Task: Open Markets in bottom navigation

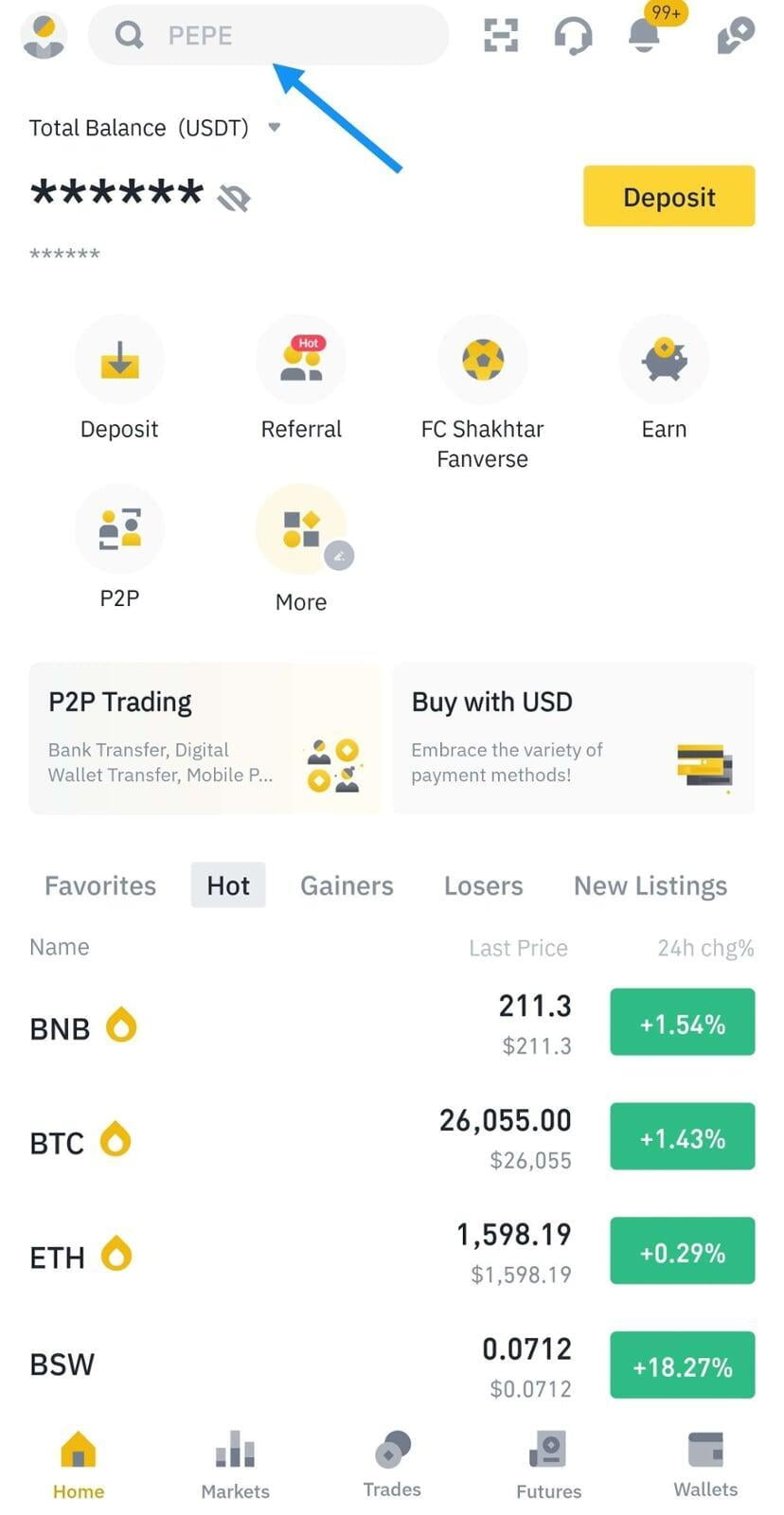Action: [x=235, y=1465]
